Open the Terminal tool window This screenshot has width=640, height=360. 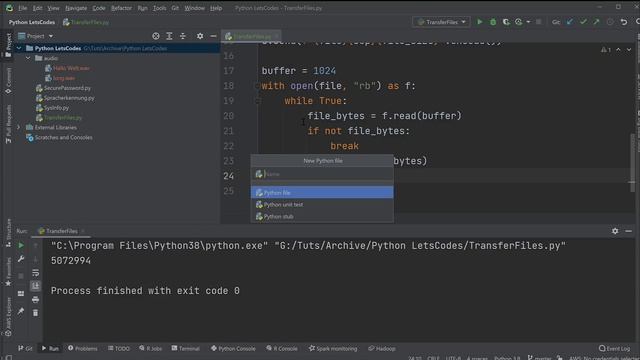(x=186, y=348)
